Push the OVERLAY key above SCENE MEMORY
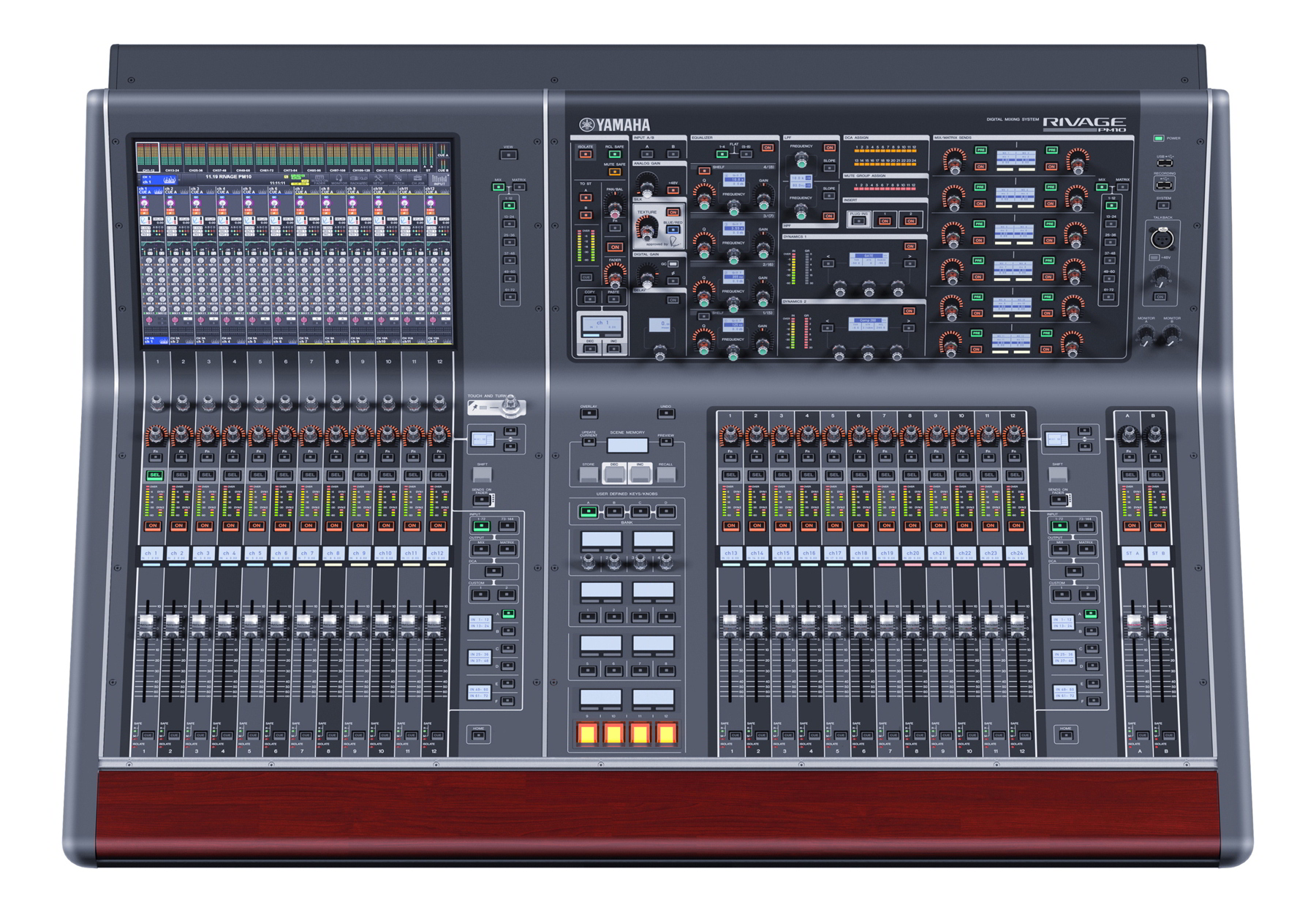The height and width of the screenshot is (910, 1316). coord(589,413)
